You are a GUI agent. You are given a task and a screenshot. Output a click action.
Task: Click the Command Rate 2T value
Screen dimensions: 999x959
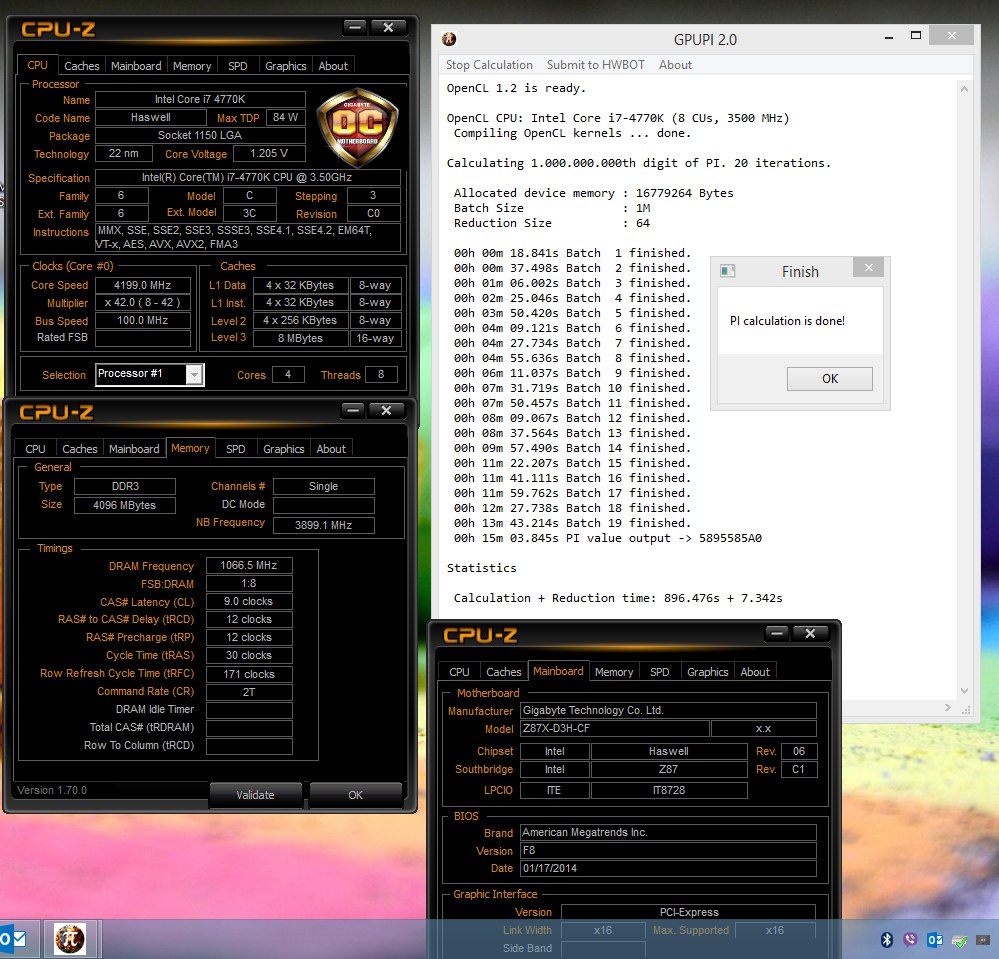coord(249,692)
